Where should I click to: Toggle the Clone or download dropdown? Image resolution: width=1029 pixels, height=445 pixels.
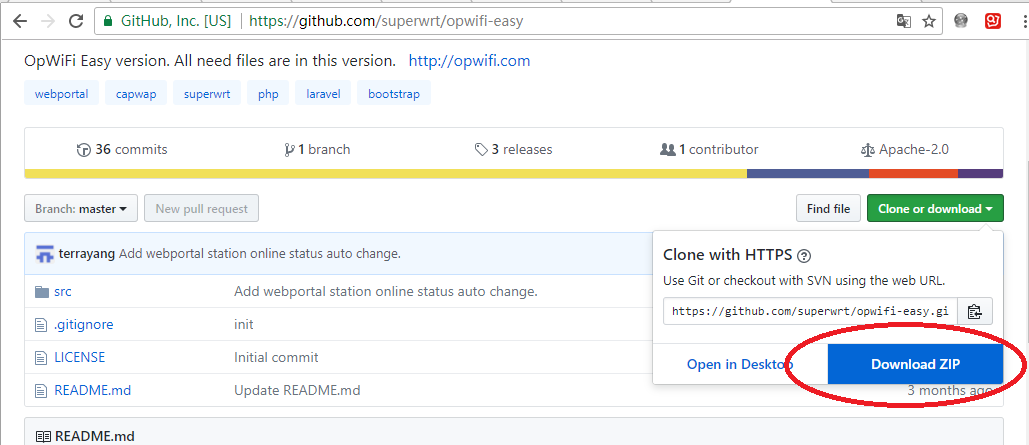point(935,209)
